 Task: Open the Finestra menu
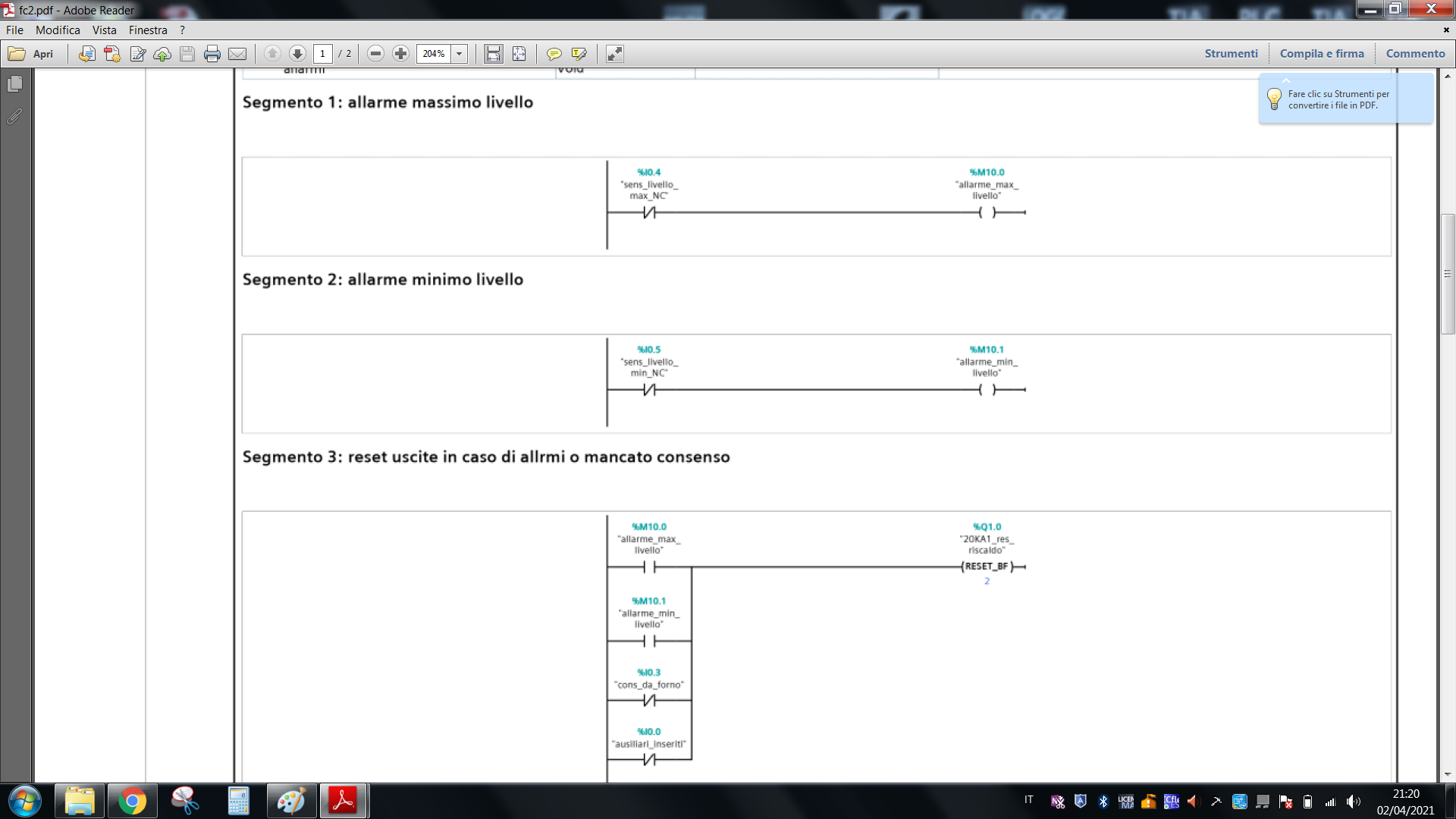pos(148,30)
